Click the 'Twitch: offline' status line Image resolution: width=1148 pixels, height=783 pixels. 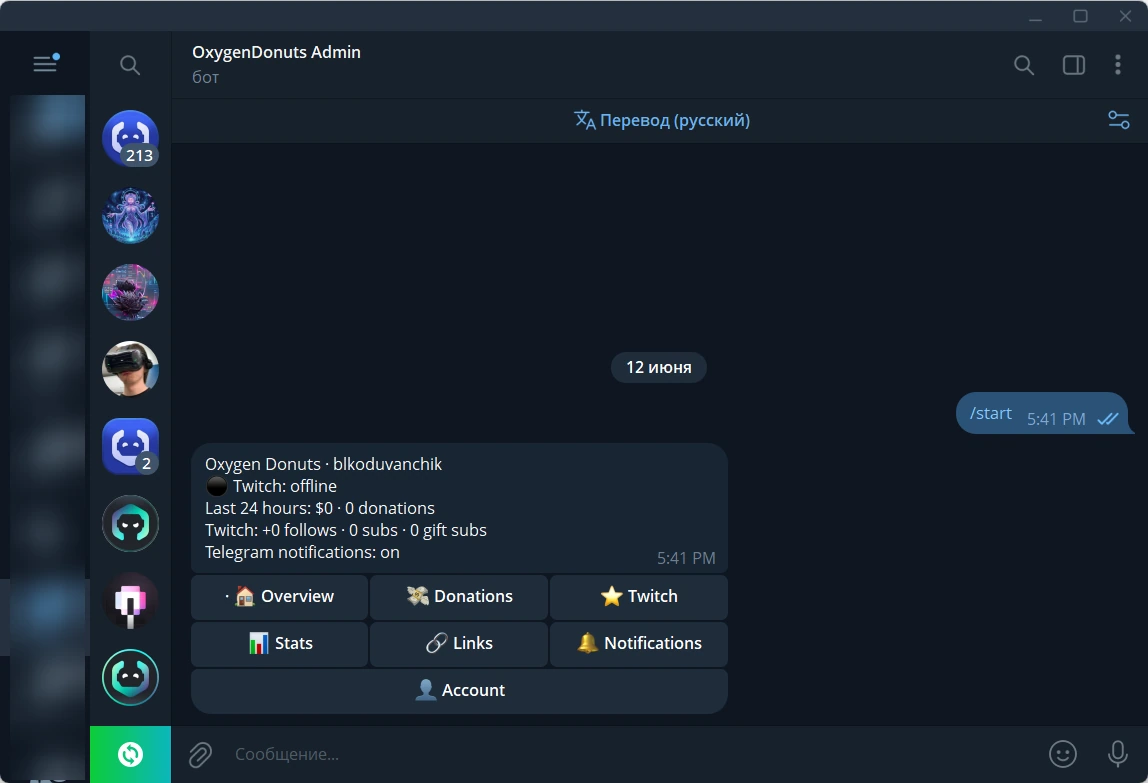[x=271, y=486]
